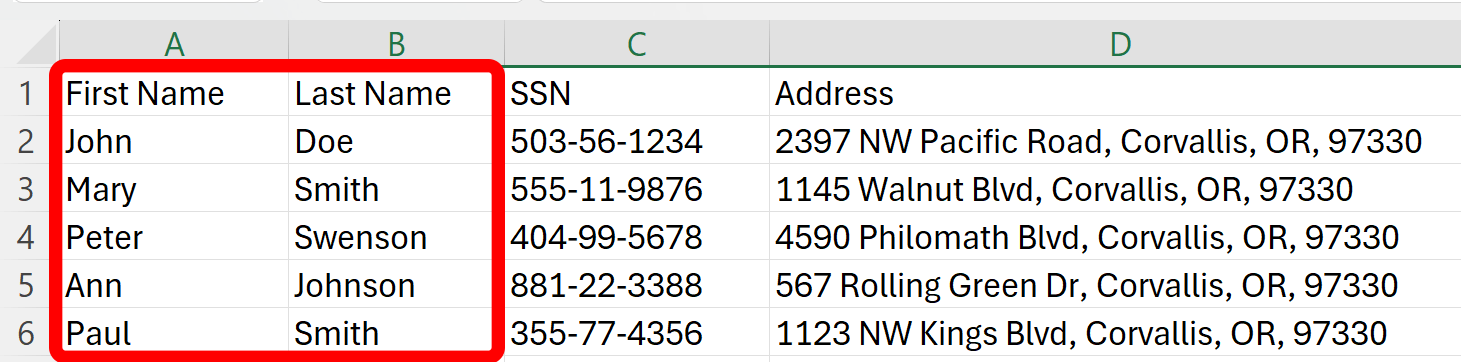Select the address '1145 Walnut Blvd' cell
The height and width of the screenshot is (362, 1461).
pyautogui.click(x=1115, y=189)
